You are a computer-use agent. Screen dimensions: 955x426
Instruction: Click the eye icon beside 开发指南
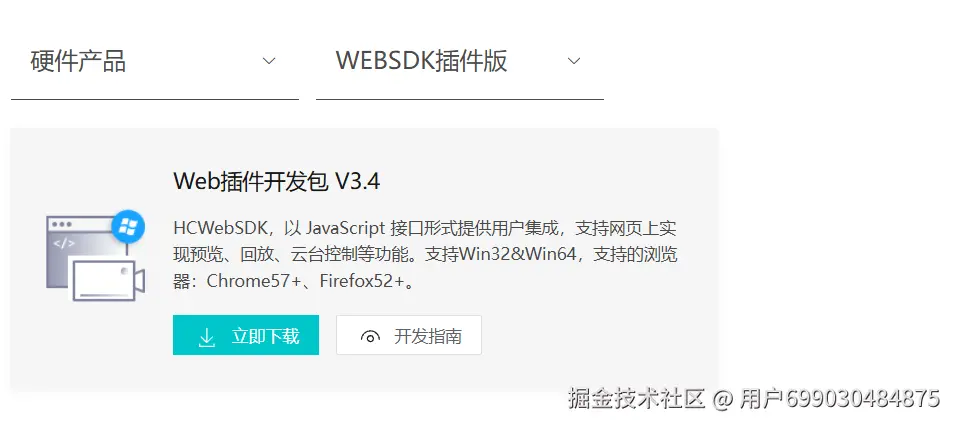pyautogui.click(x=370, y=336)
